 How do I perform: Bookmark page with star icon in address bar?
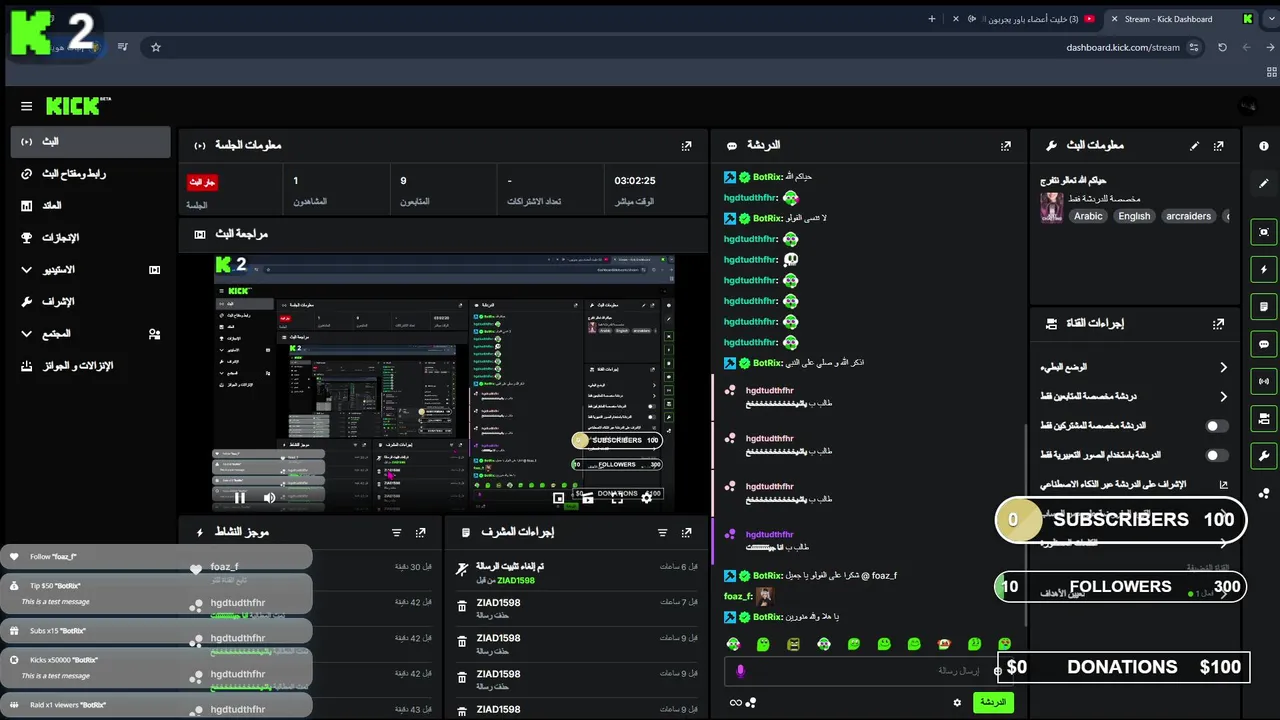[156, 47]
